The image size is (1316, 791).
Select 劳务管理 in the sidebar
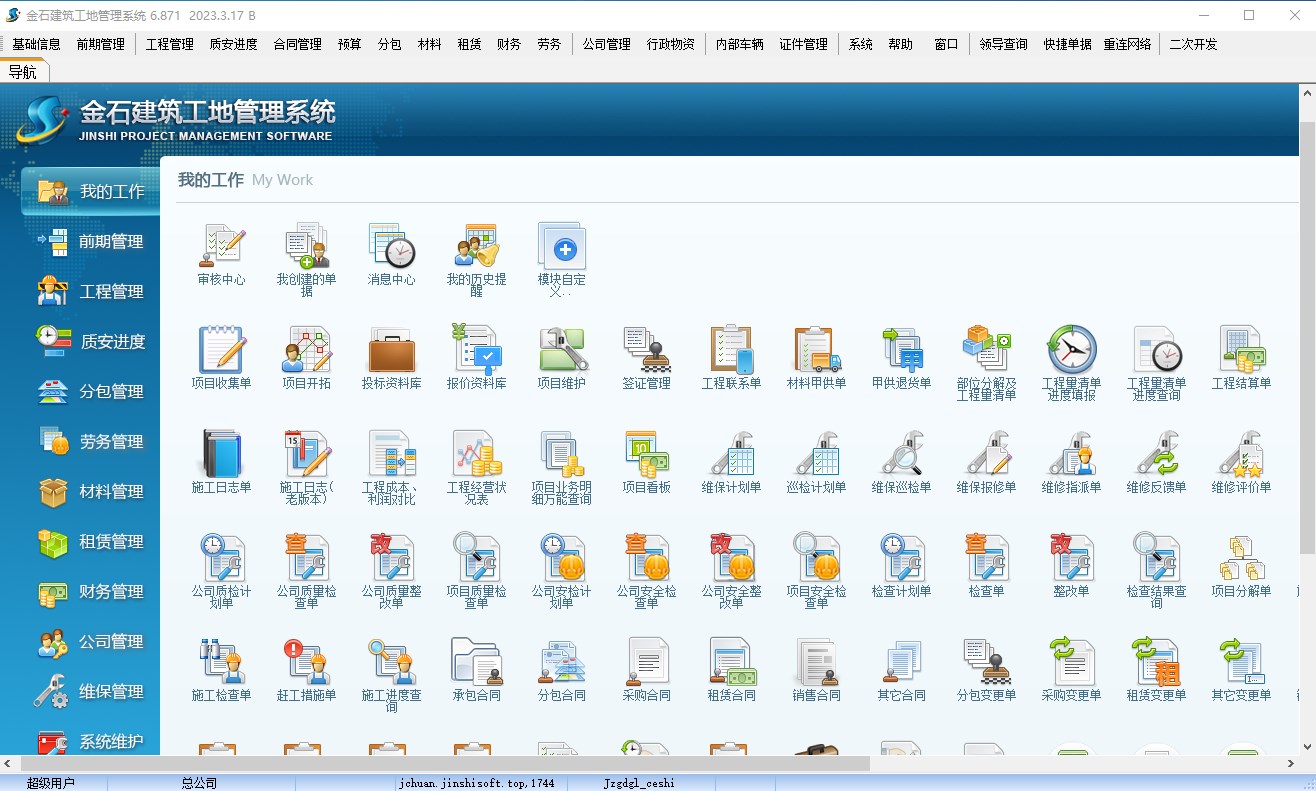click(x=90, y=441)
